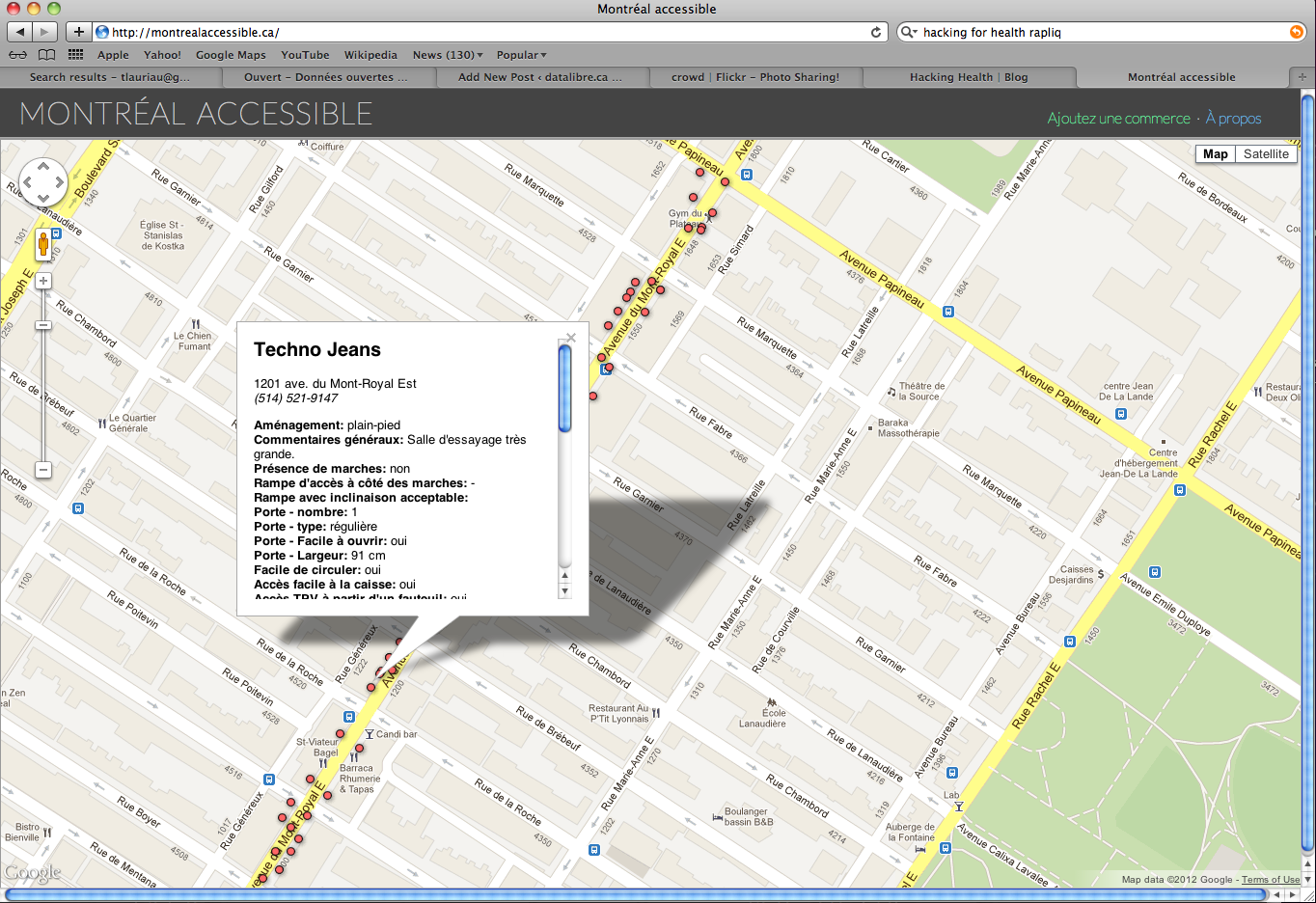Reload the page using the refresh icon
Screen dimensions: 1316x903
coord(876,32)
